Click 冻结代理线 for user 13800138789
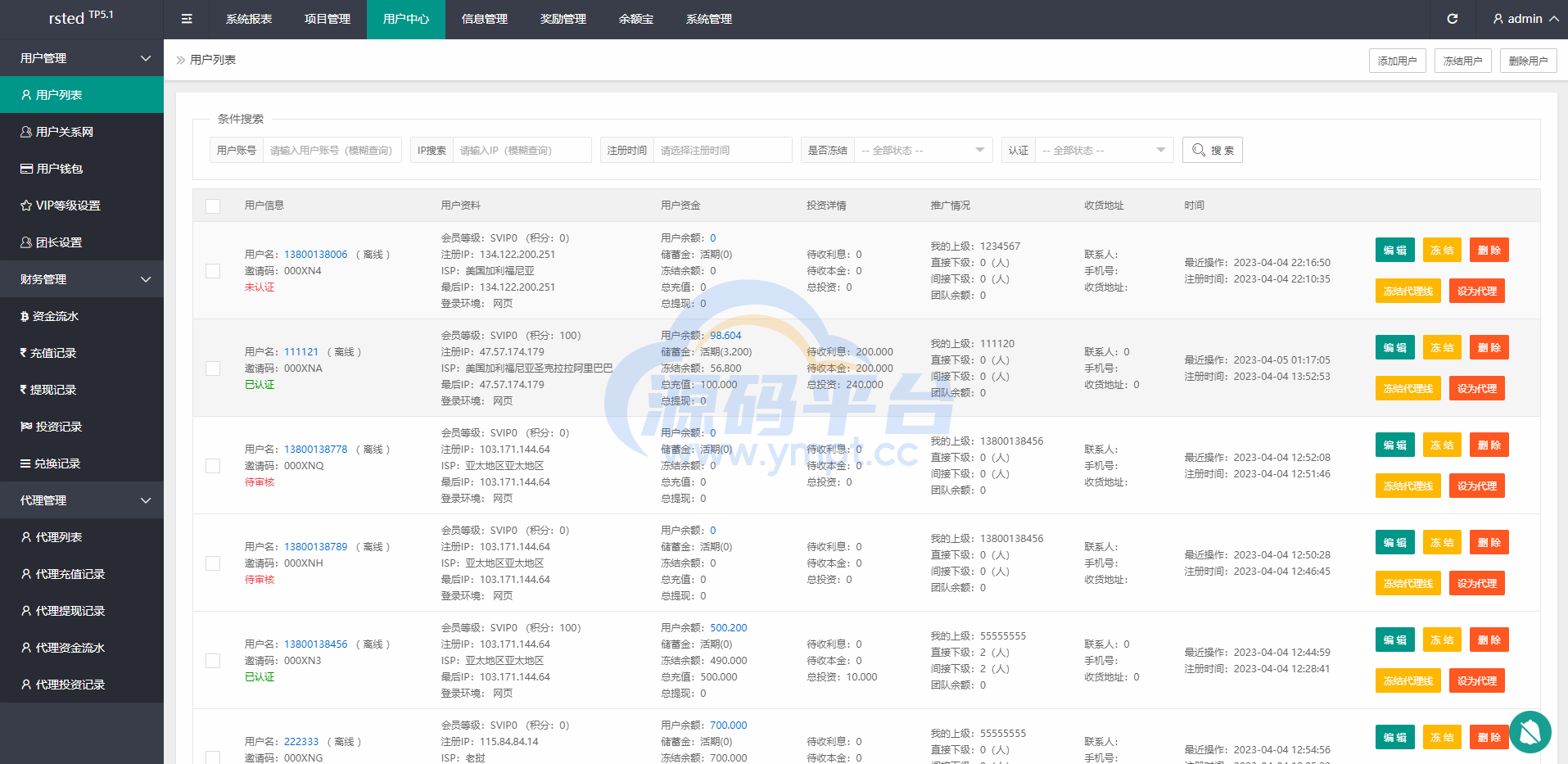 (1408, 583)
